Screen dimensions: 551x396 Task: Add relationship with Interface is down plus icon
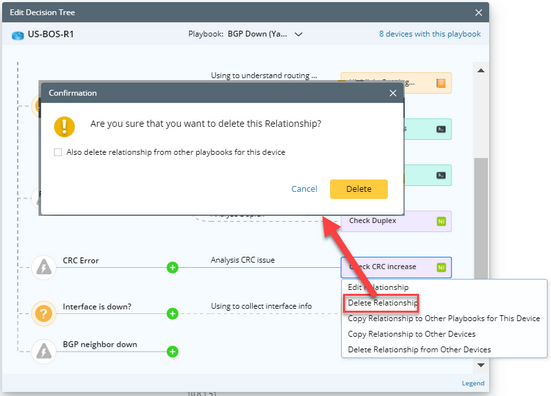click(172, 313)
